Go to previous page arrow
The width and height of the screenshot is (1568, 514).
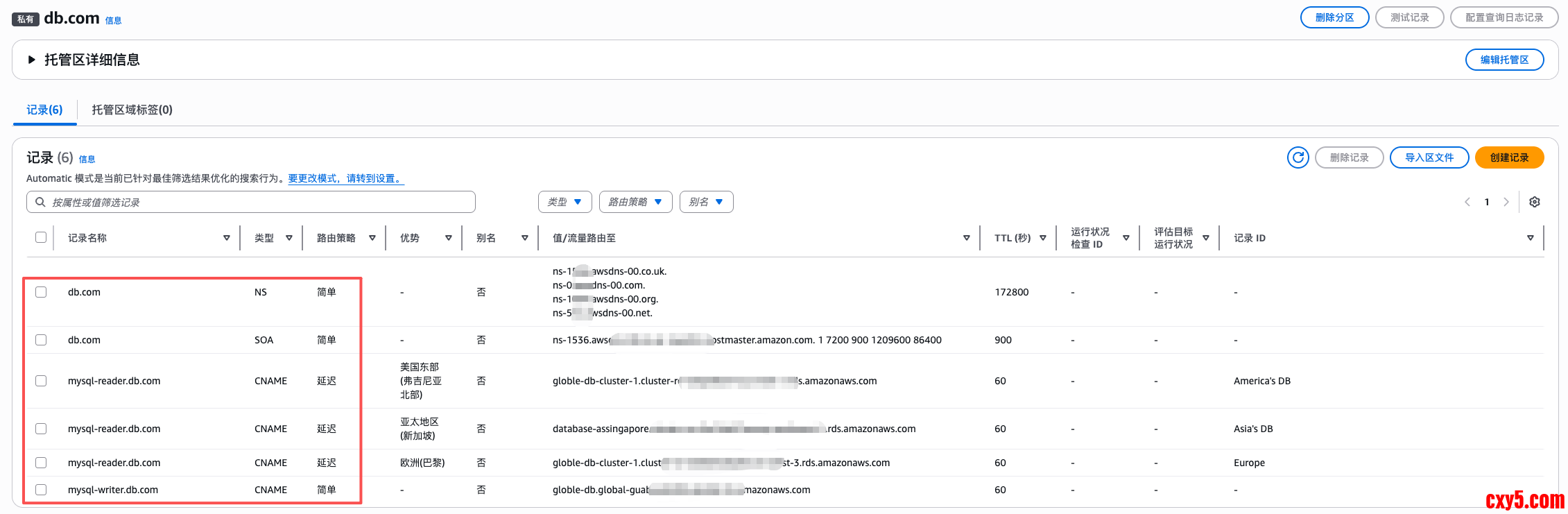(1467, 202)
